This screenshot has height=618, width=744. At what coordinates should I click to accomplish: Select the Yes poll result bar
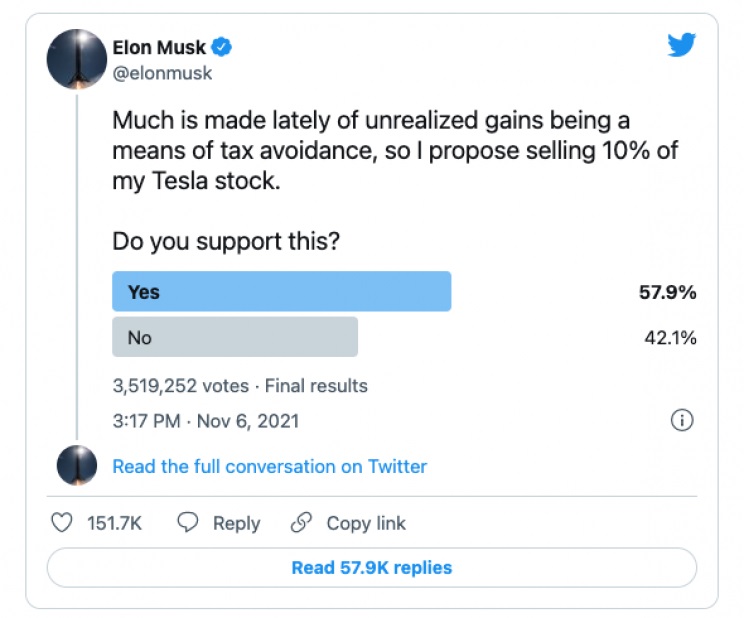pyautogui.click(x=281, y=292)
